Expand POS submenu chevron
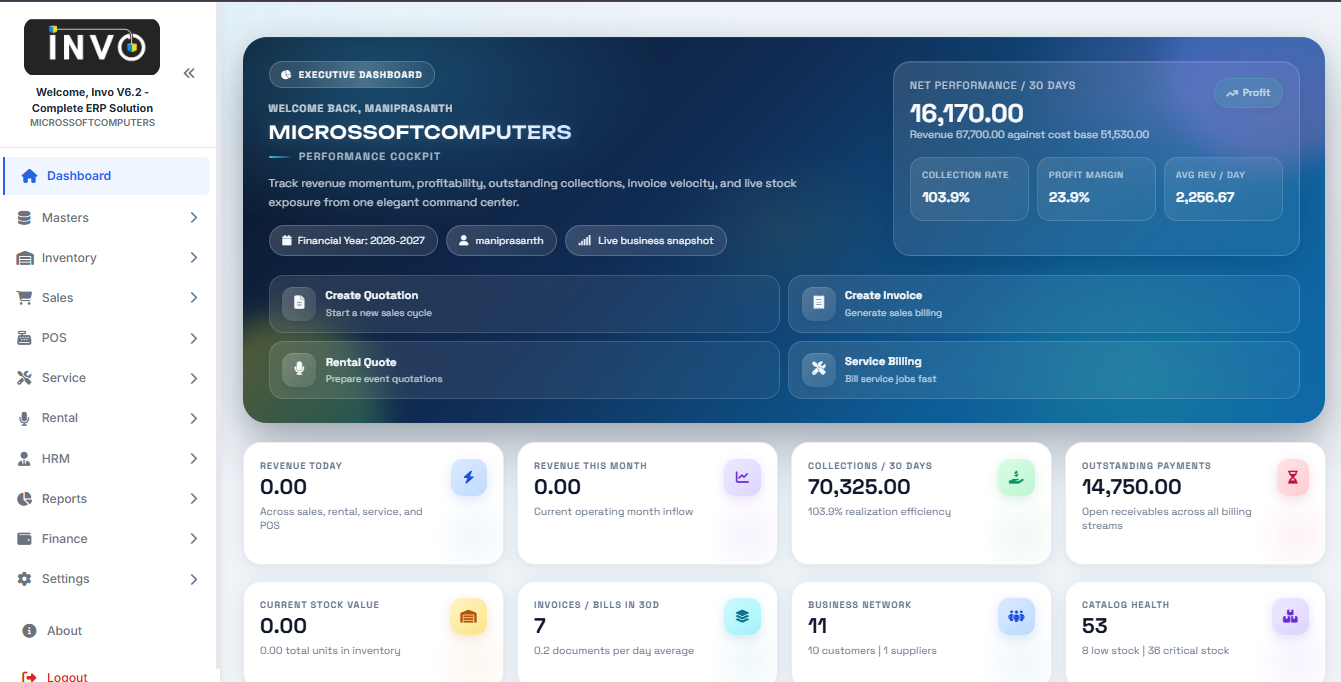1341x682 pixels. [193, 338]
